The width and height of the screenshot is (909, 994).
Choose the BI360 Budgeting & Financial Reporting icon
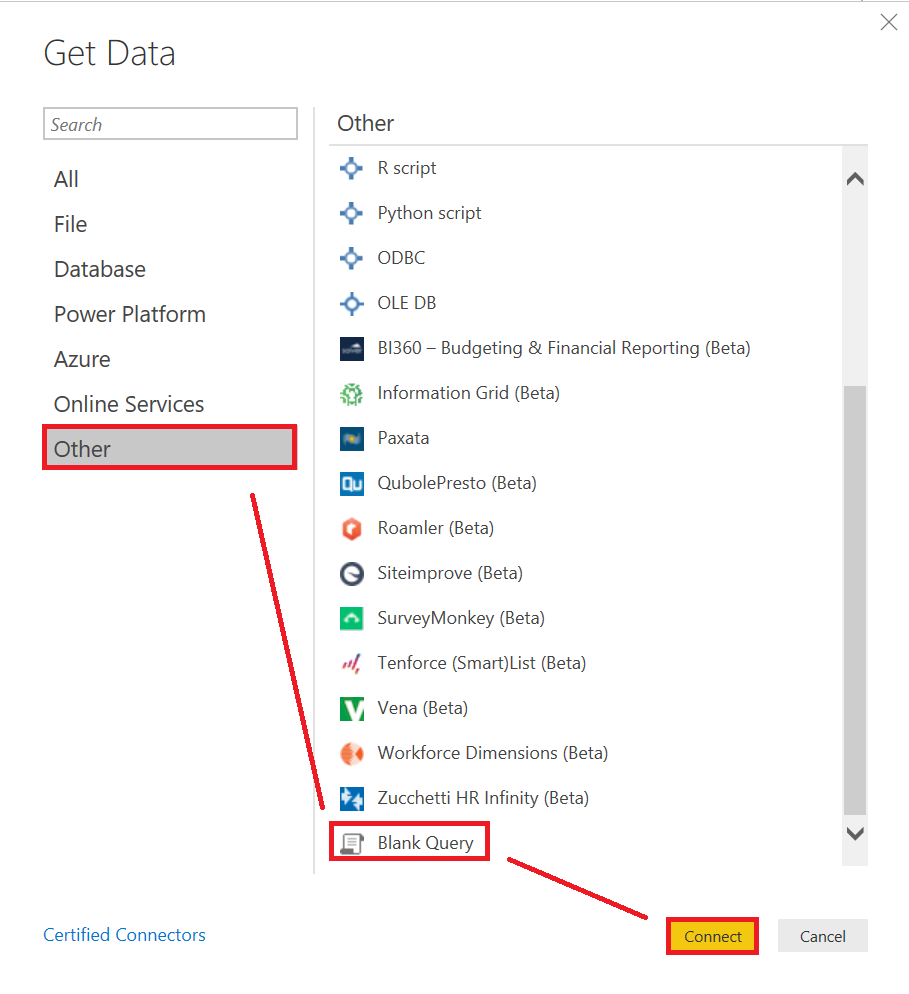[x=351, y=348]
